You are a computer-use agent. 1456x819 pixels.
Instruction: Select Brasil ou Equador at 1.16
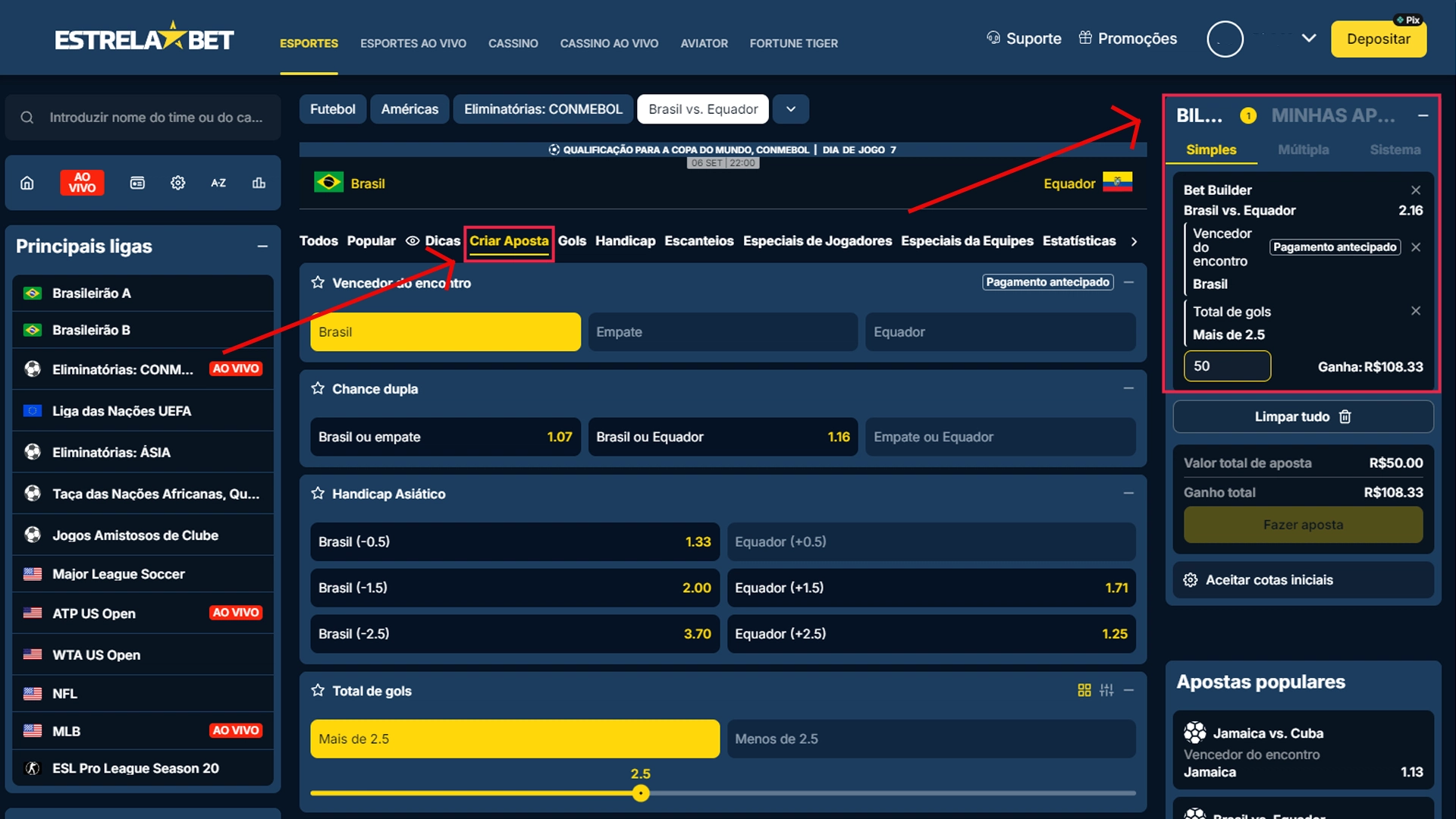coord(723,437)
